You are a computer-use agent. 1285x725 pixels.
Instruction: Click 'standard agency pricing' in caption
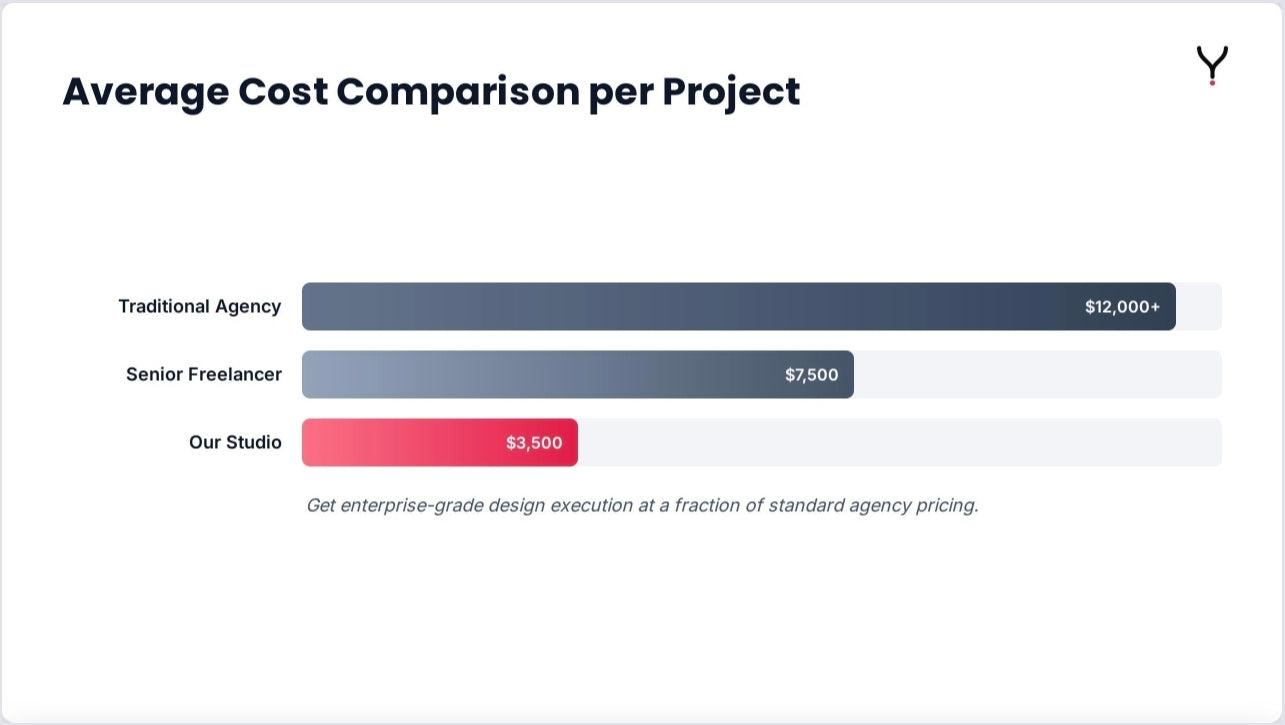[873, 505]
